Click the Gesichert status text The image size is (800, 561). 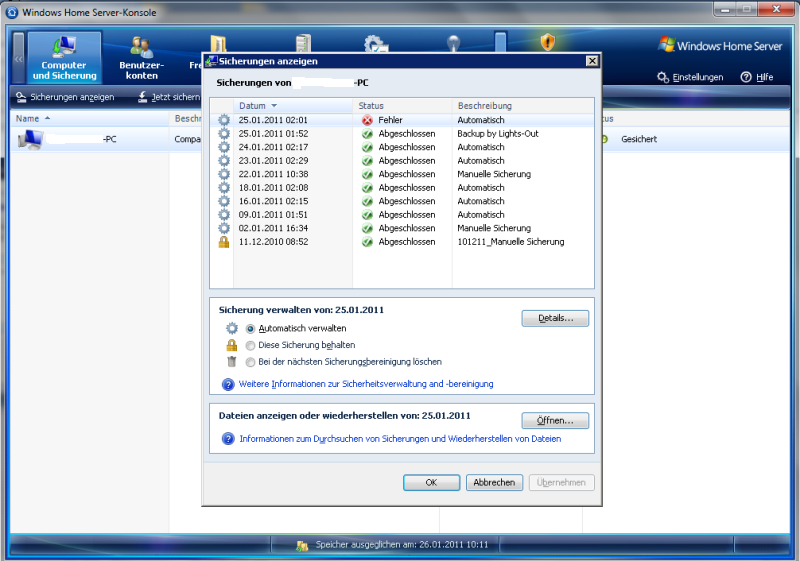coord(639,139)
